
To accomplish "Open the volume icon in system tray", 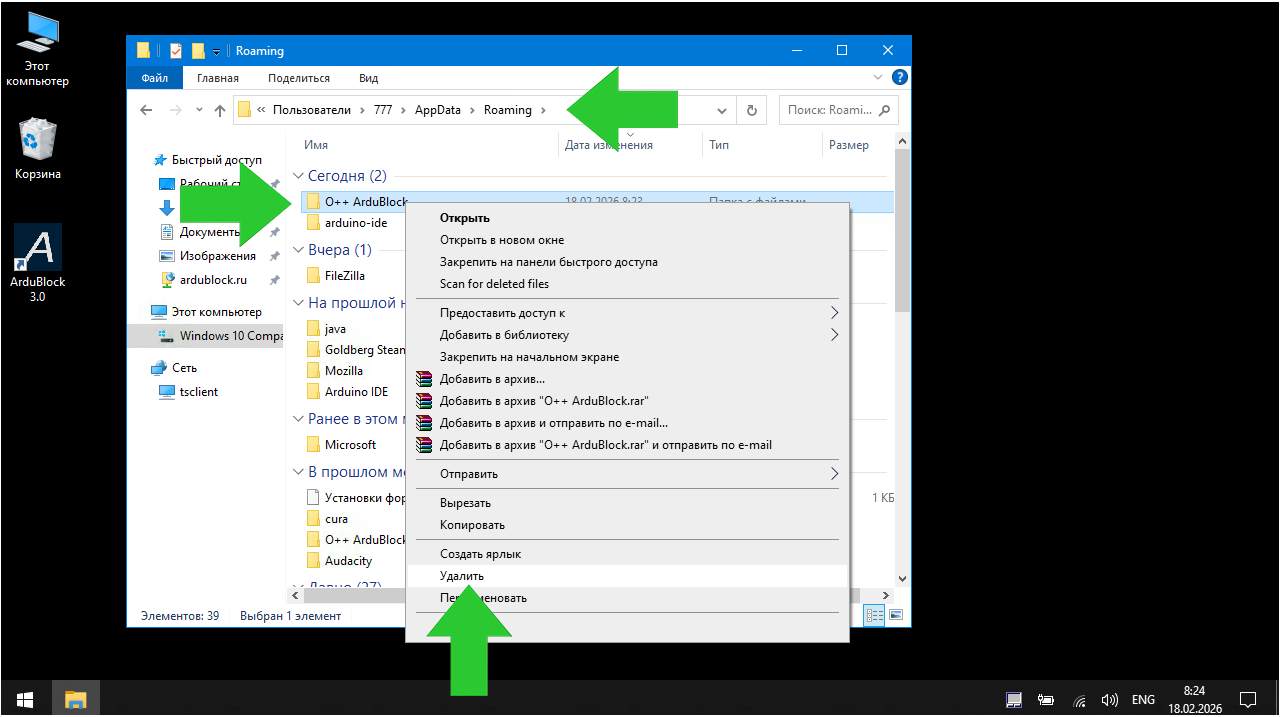I will point(1109,700).
